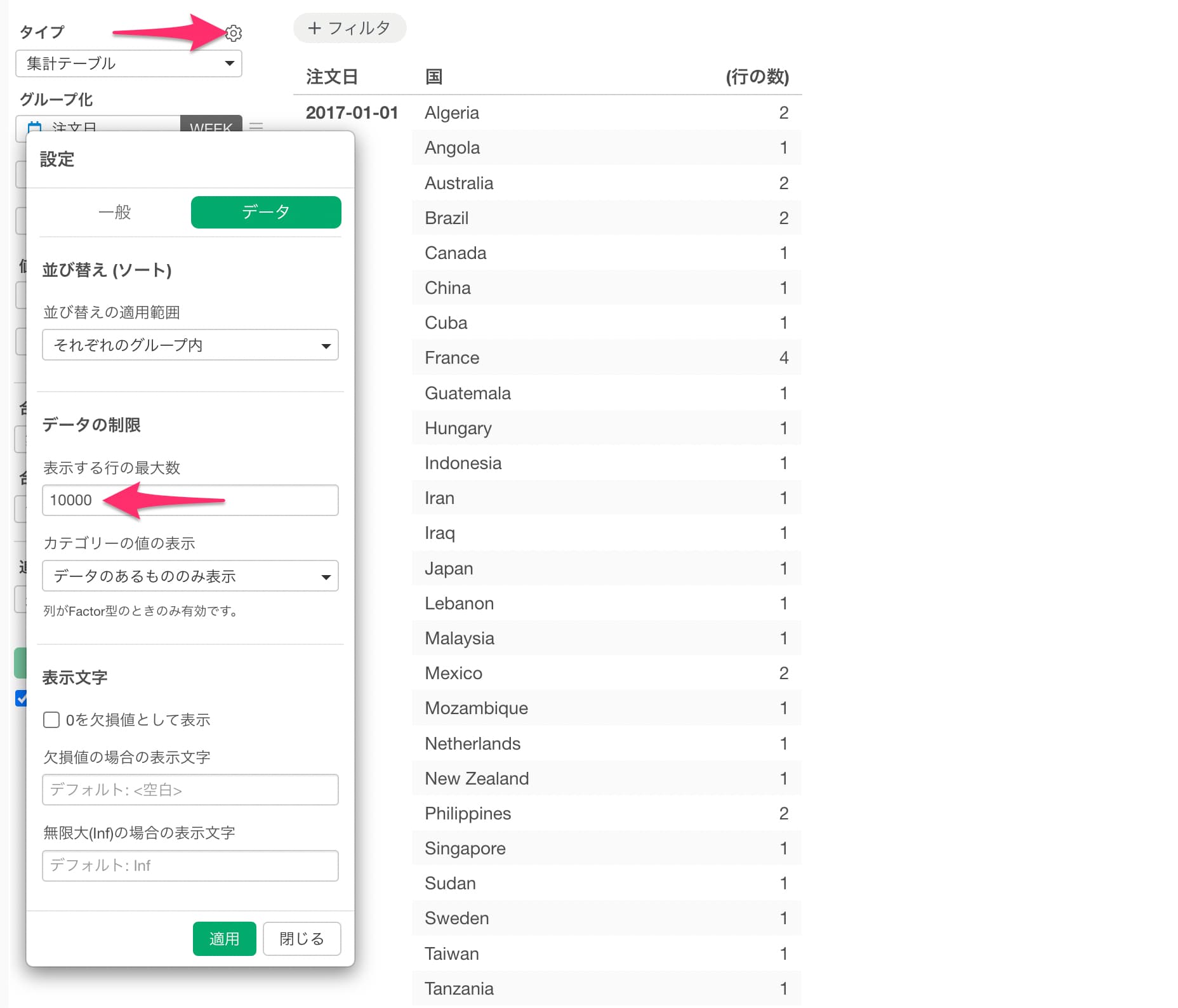Click the 表示する行の最大数 field showing 10000
This screenshot has height=1008, width=1178.
pyautogui.click(x=190, y=500)
